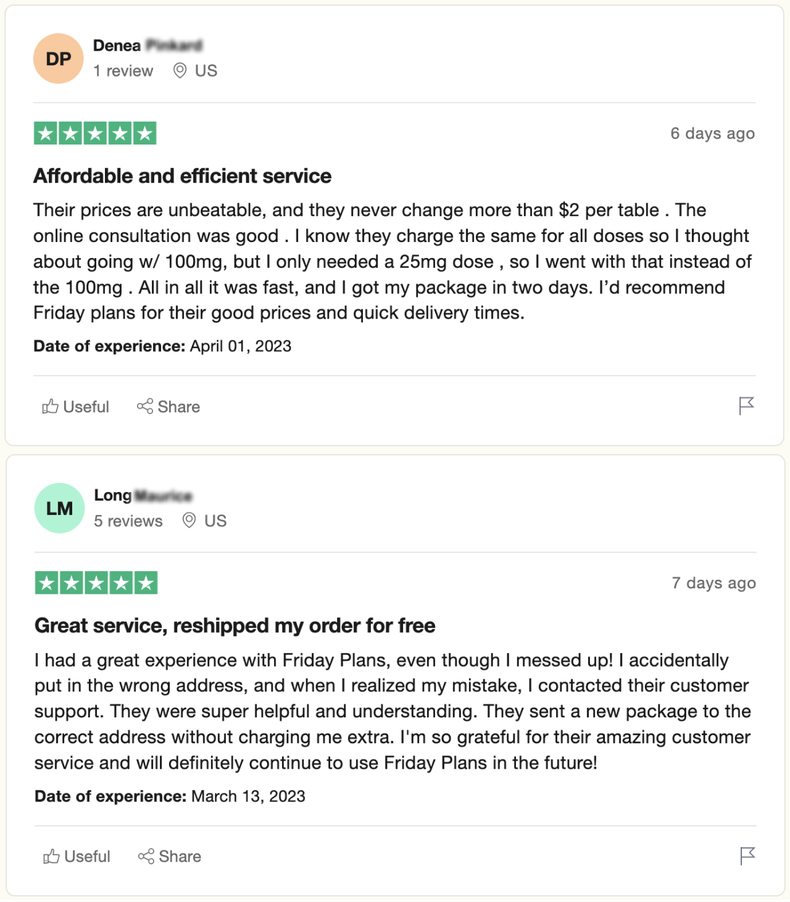Screen dimensions: 790x902
Task: Click the five-star rating bar on Denea's review
Action: [95, 132]
